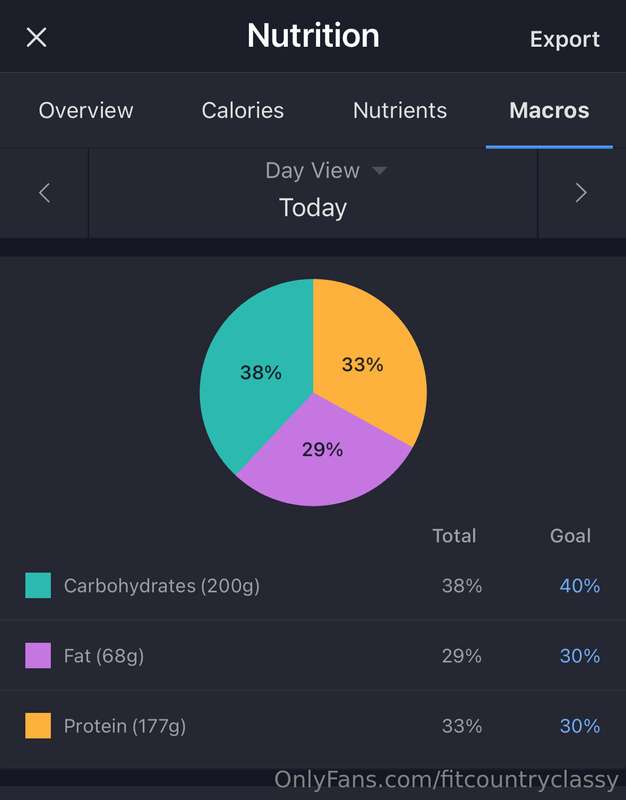
Task: Tap the Today date label
Action: coord(313,208)
